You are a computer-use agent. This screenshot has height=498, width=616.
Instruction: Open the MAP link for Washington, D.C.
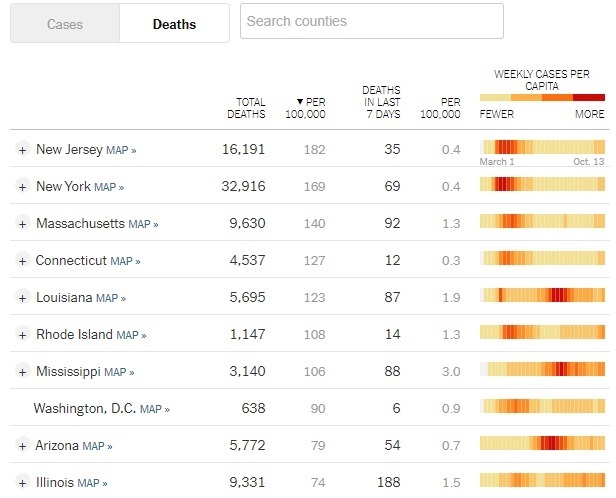tap(154, 409)
